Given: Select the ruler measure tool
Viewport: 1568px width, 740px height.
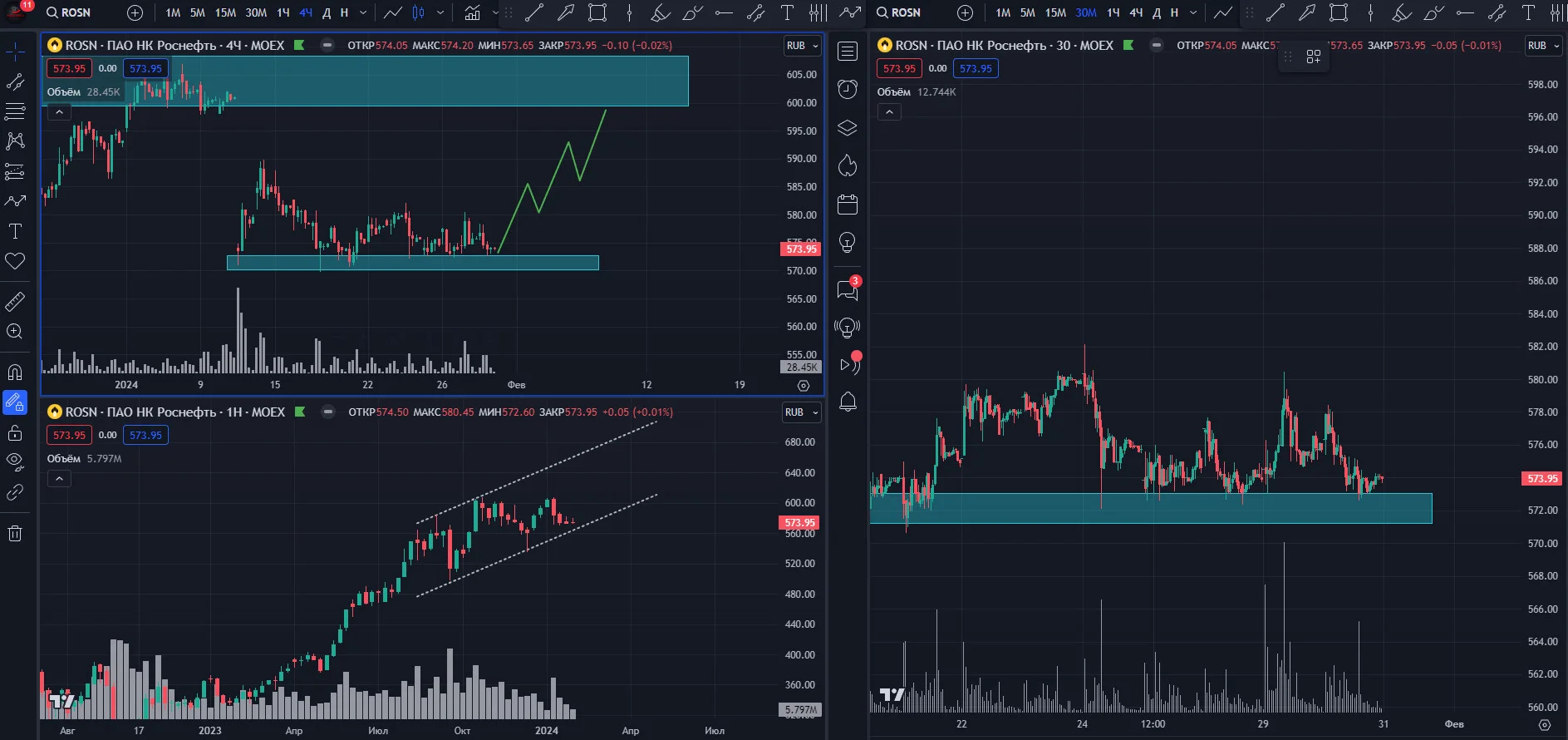Looking at the screenshot, I should point(15,301).
